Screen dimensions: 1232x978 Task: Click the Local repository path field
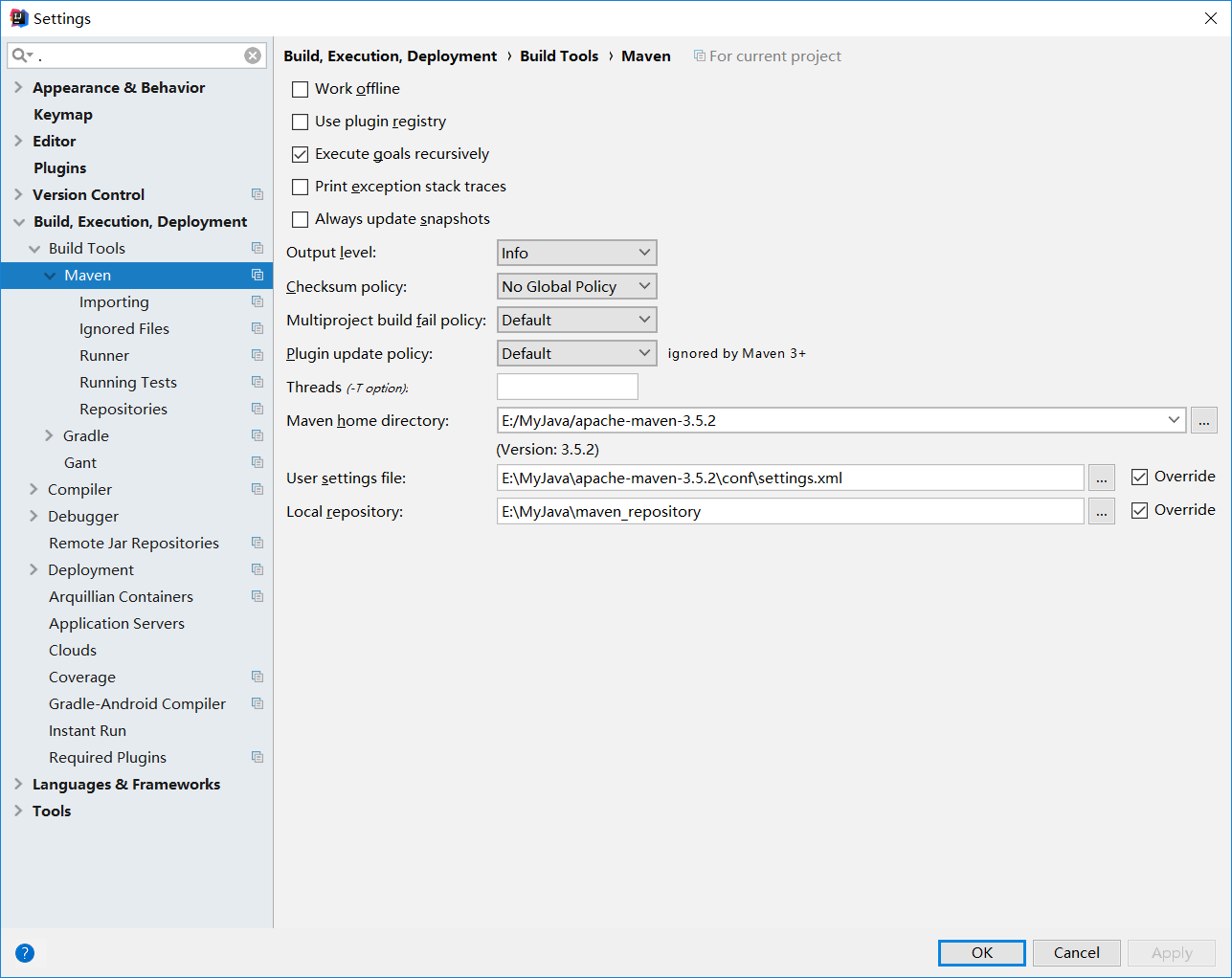tap(791, 511)
